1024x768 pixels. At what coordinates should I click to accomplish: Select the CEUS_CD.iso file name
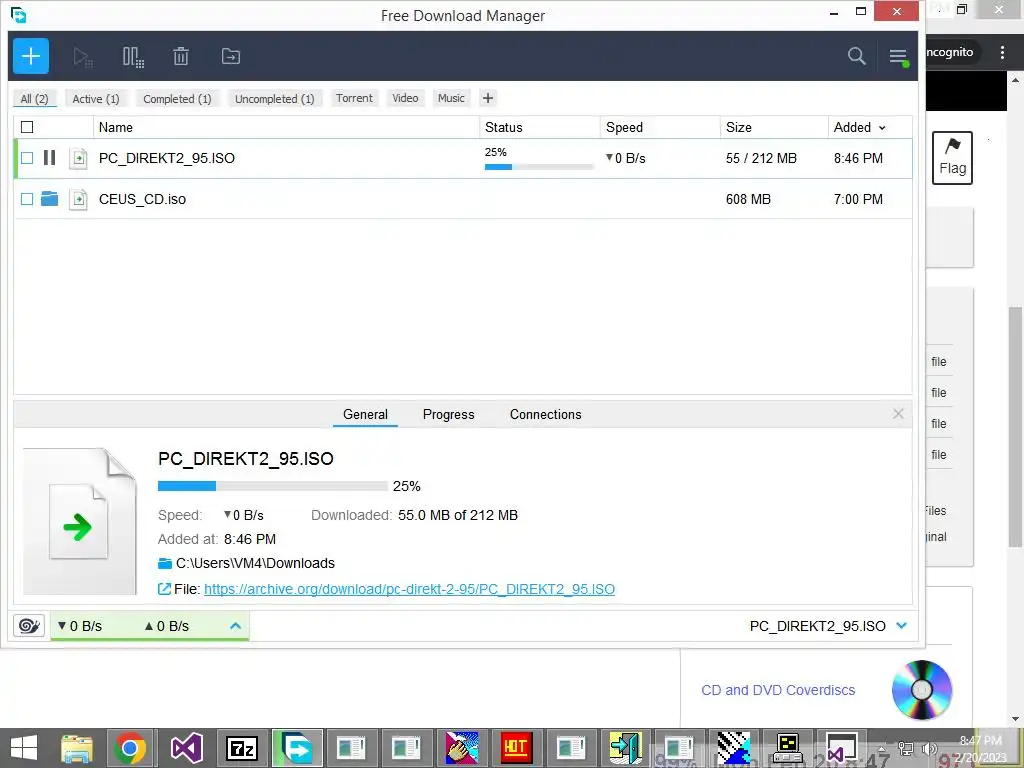coord(142,199)
